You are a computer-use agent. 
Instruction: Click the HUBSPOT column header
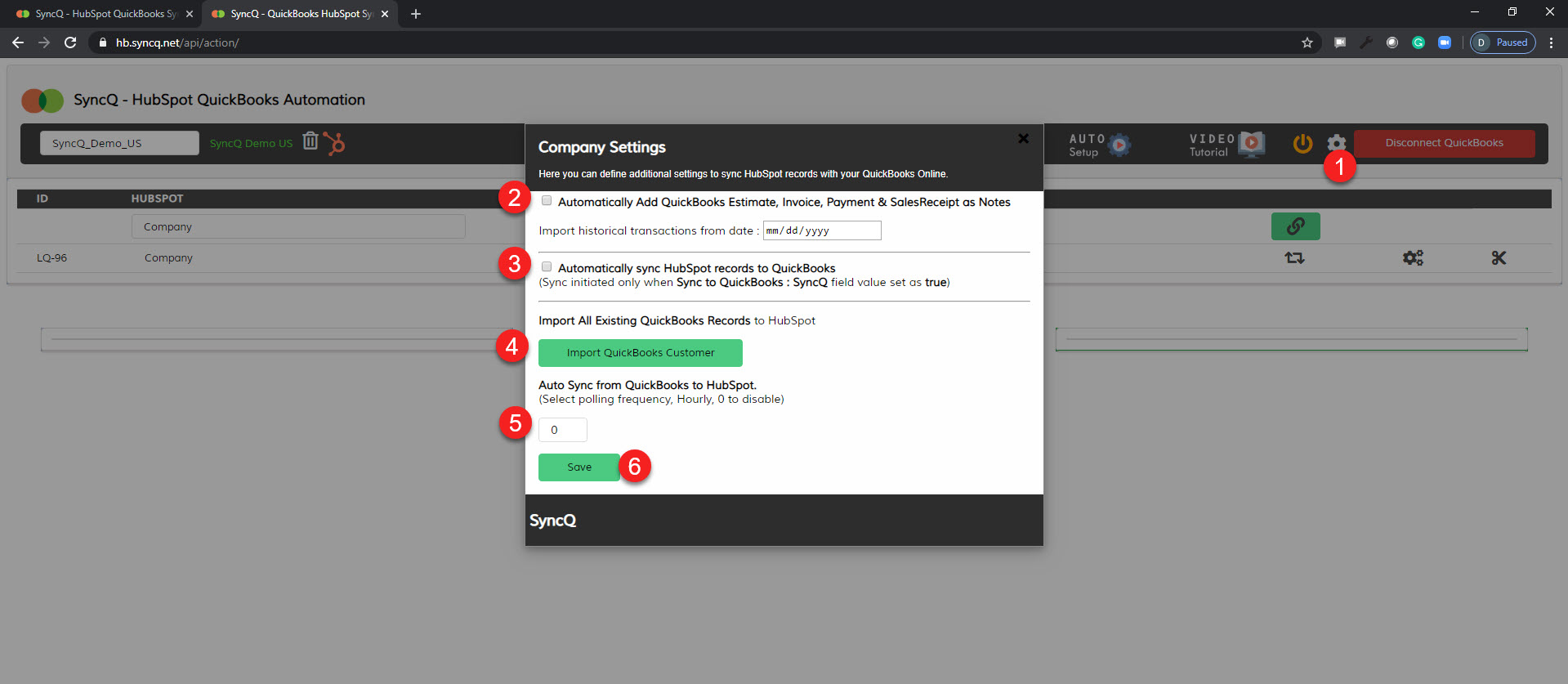point(157,199)
